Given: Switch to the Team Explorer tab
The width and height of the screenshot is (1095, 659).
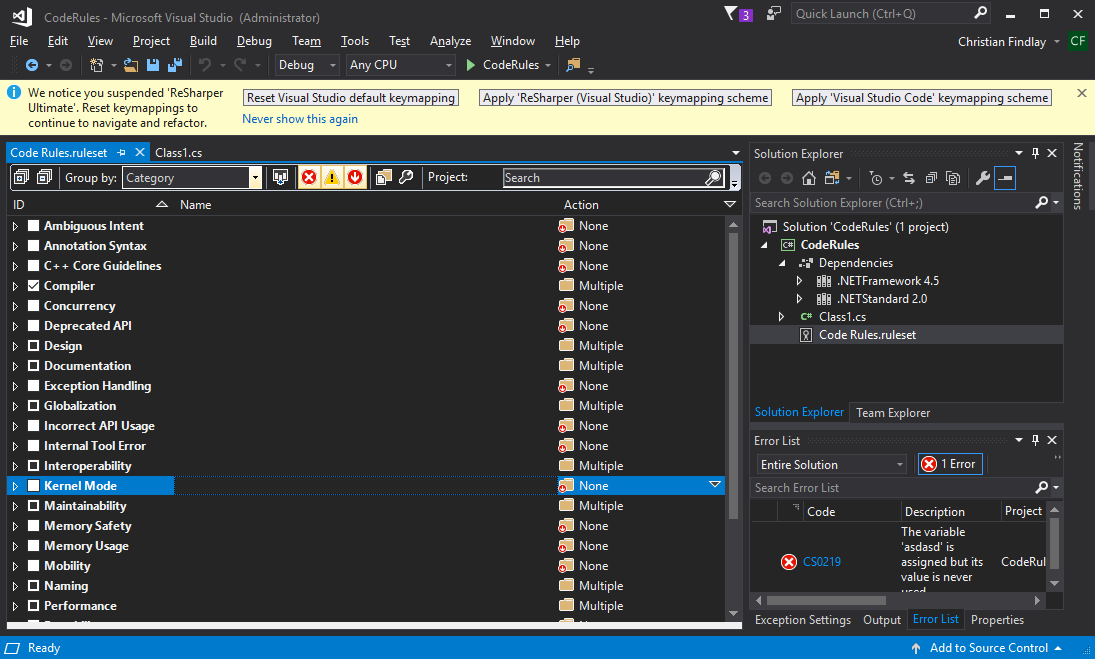Looking at the screenshot, I should click(893, 413).
